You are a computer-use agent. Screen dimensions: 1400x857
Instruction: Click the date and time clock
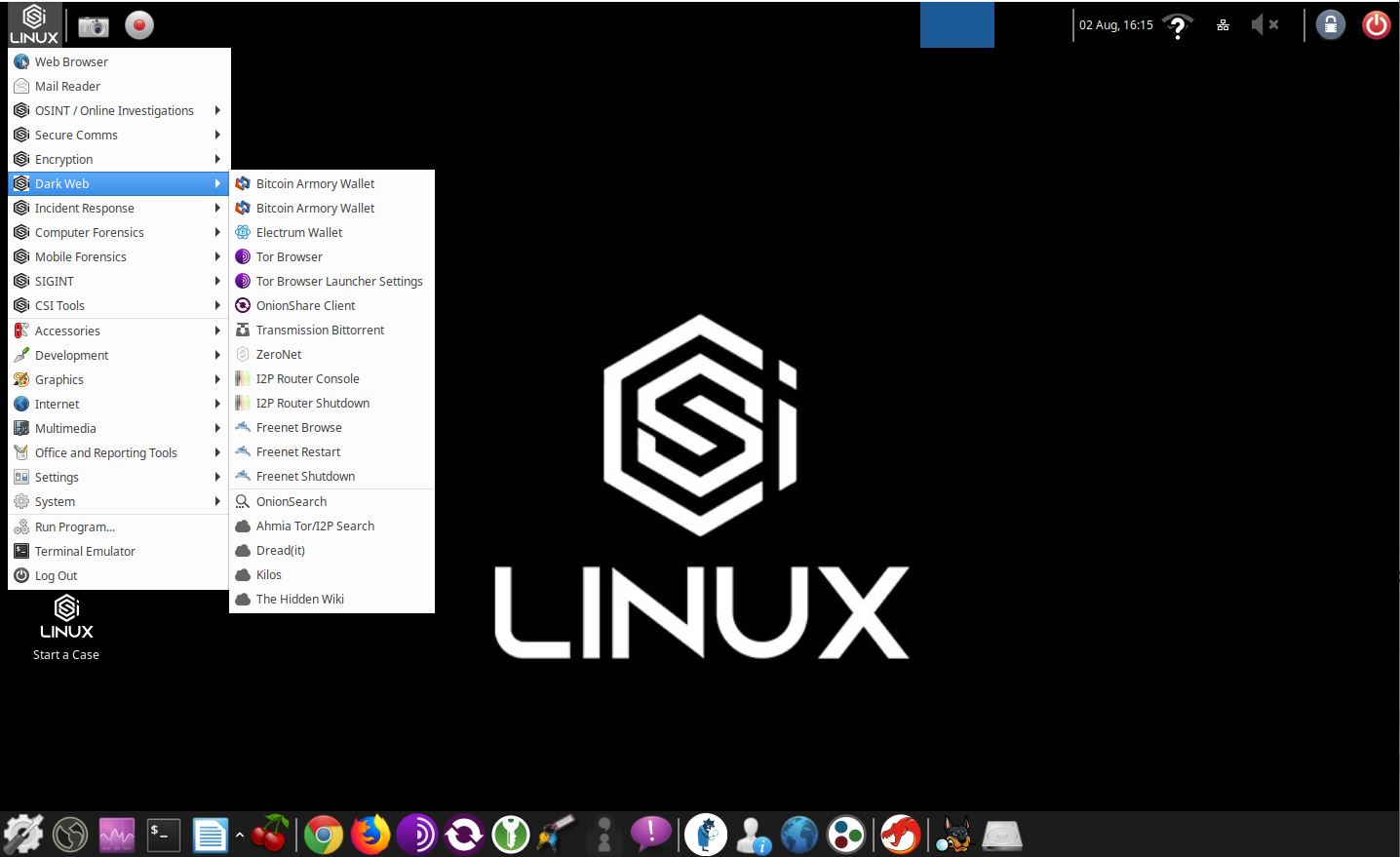(1115, 25)
